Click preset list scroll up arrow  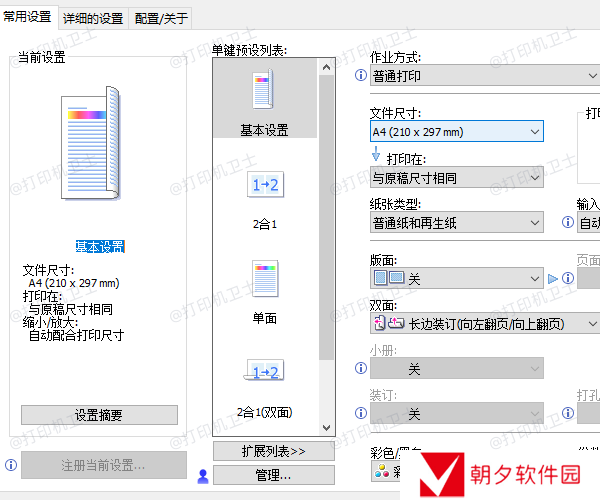(326, 67)
